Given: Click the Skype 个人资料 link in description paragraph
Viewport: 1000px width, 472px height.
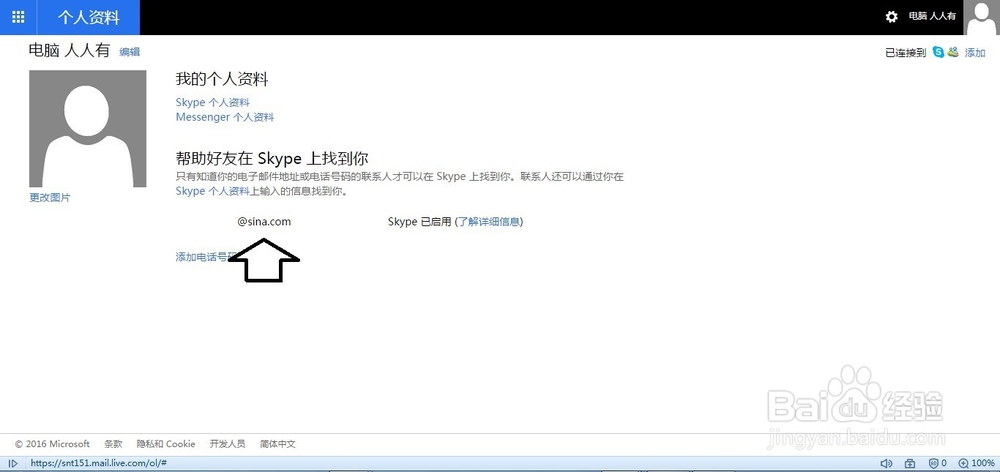Looking at the screenshot, I should click(x=212, y=191).
